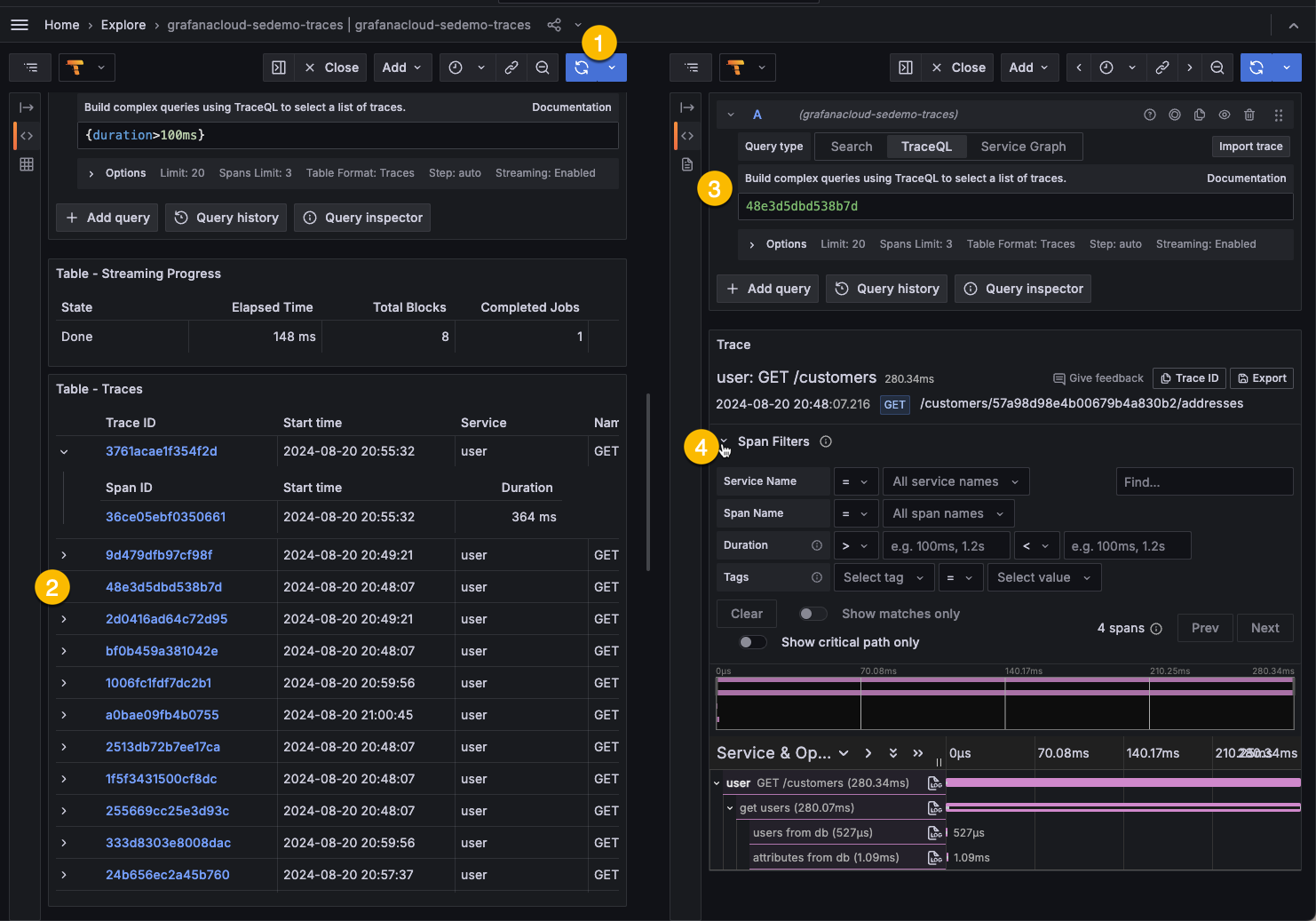Viewport: 1316px width, 921px height.
Task: Select the Search query type tab
Action: pyautogui.click(x=851, y=147)
